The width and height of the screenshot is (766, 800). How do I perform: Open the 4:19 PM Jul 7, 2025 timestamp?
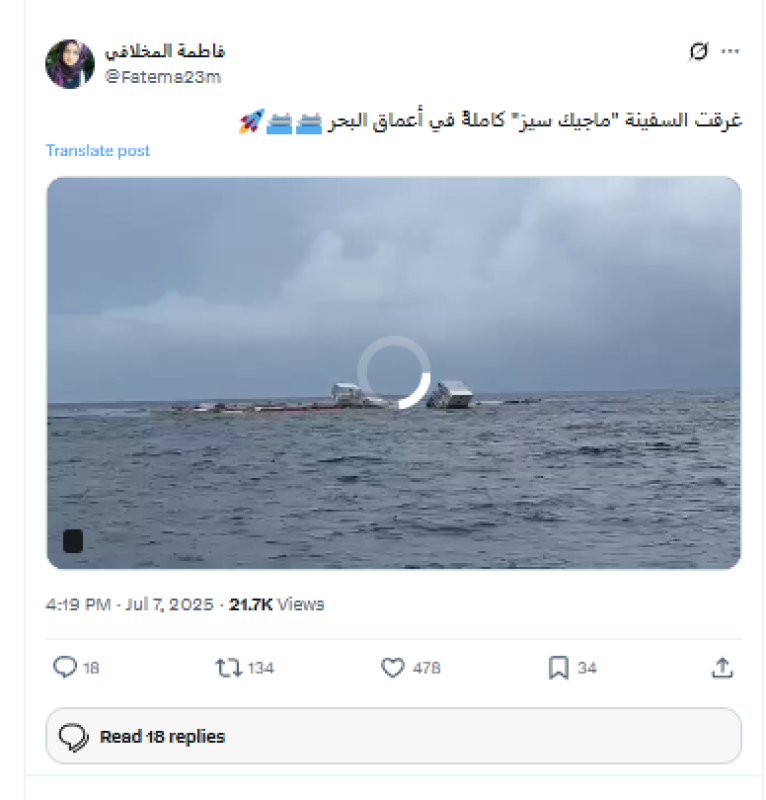click(x=129, y=604)
